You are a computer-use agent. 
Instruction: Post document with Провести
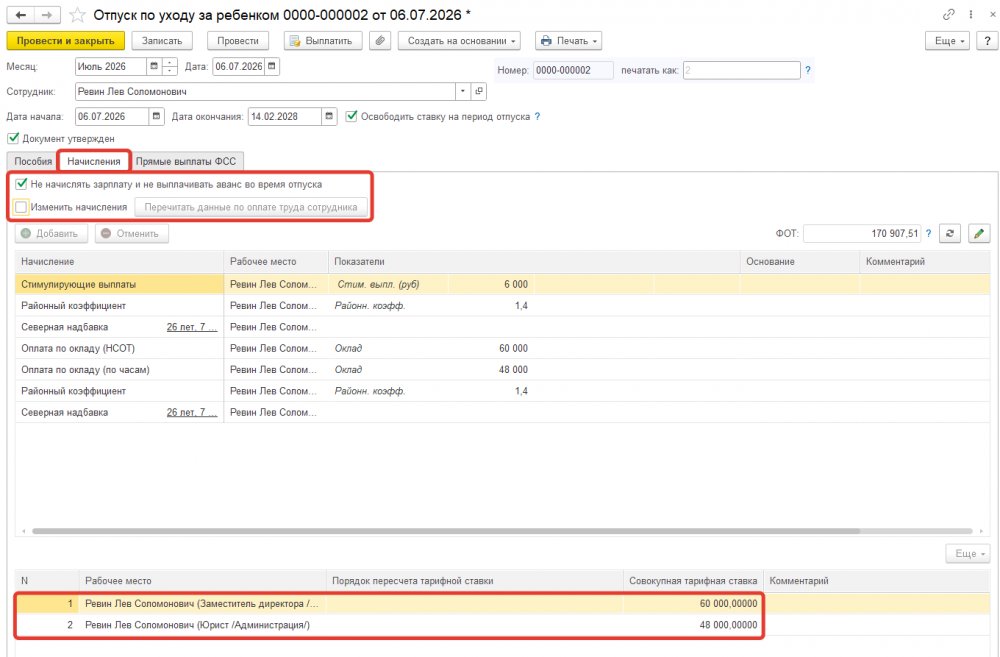click(x=238, y=41)
